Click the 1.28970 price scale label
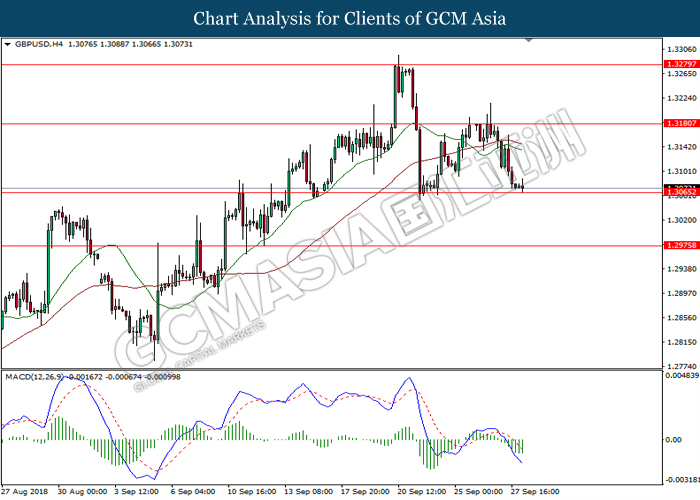Image resolution: width=700 pixels, height=500 pixels. point(682,293)
